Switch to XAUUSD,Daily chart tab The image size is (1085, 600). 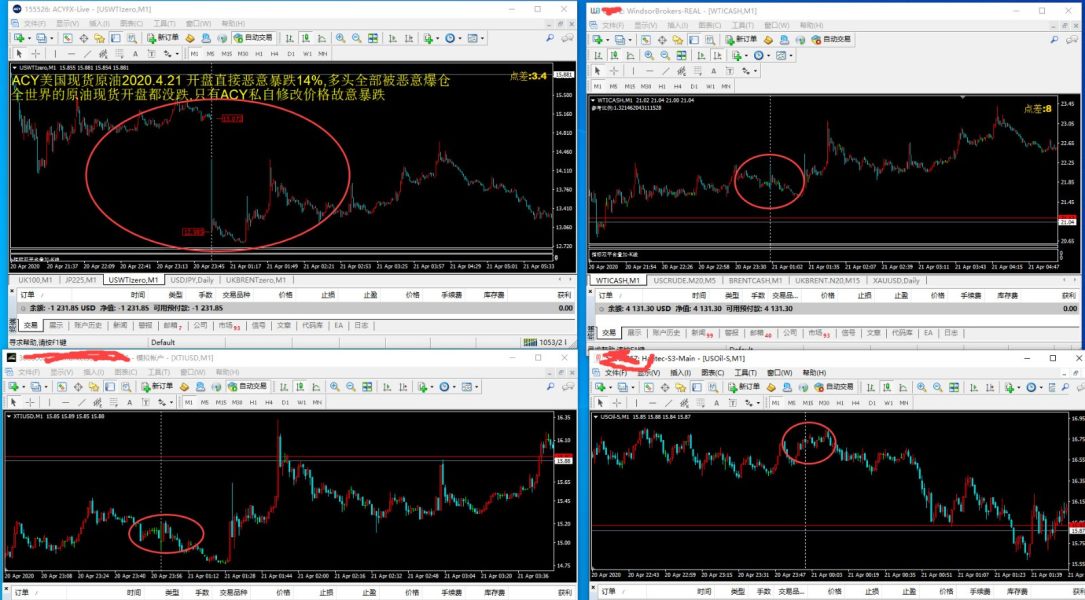(x=896, y=280)
